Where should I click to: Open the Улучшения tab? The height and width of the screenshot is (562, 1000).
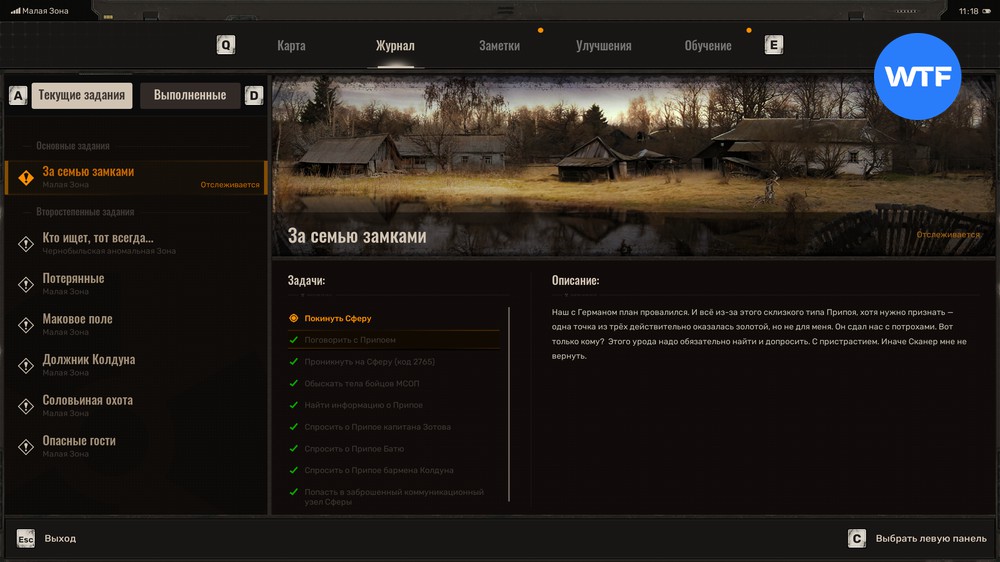[603, 46]
